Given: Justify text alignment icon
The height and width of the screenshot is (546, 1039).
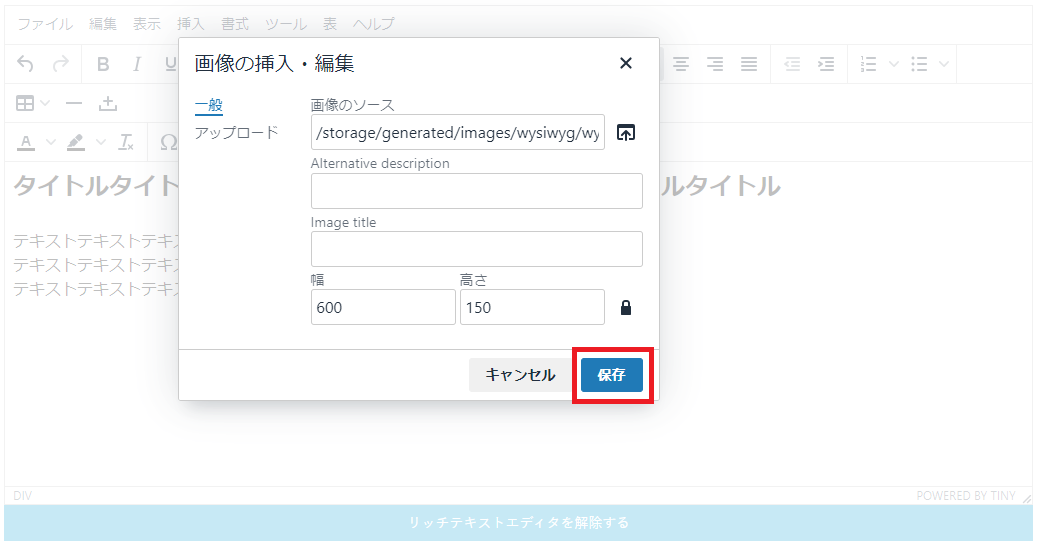Looking at the screenshot, I should [749, 64].
